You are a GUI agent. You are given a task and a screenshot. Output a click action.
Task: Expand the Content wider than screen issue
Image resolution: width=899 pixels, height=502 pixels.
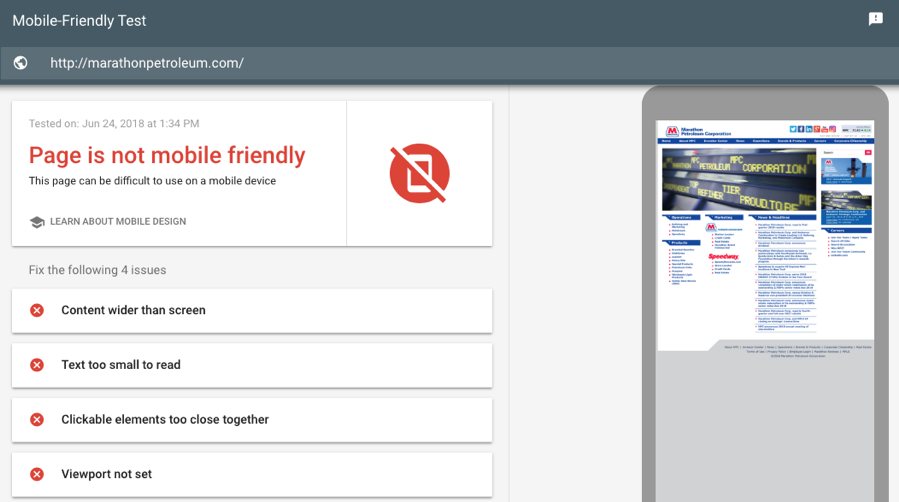[252, 311]
